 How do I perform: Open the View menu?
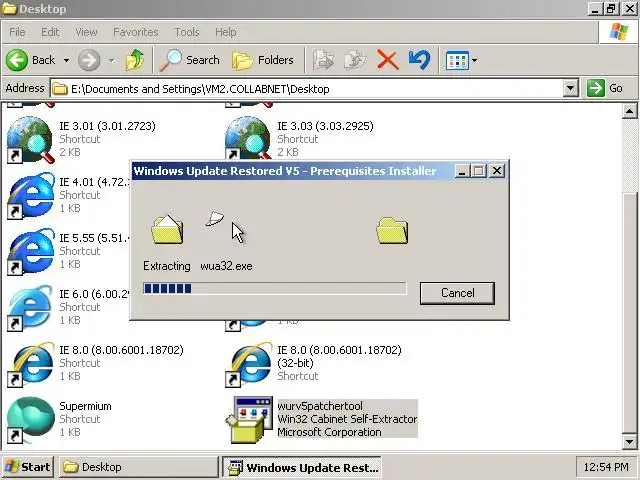[86, 32]
